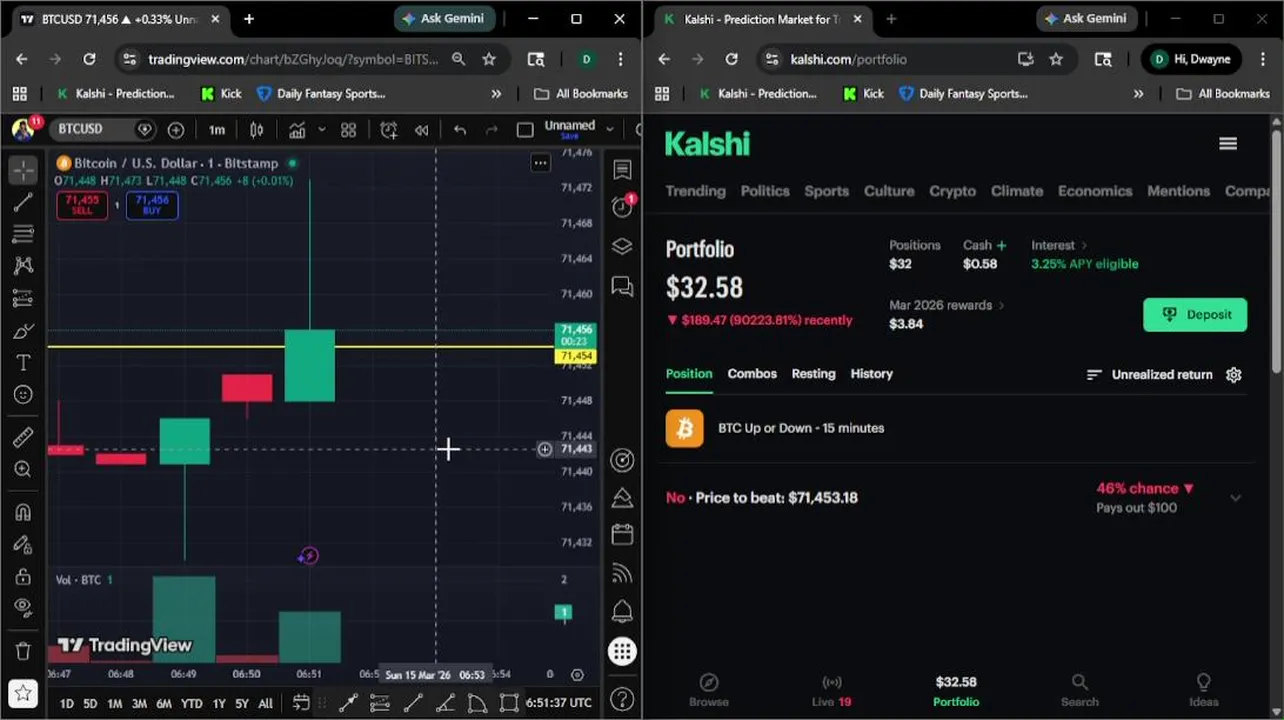
Task: Expand bookmarks overflow chevron in TradingView window
Action: (496, 94)
